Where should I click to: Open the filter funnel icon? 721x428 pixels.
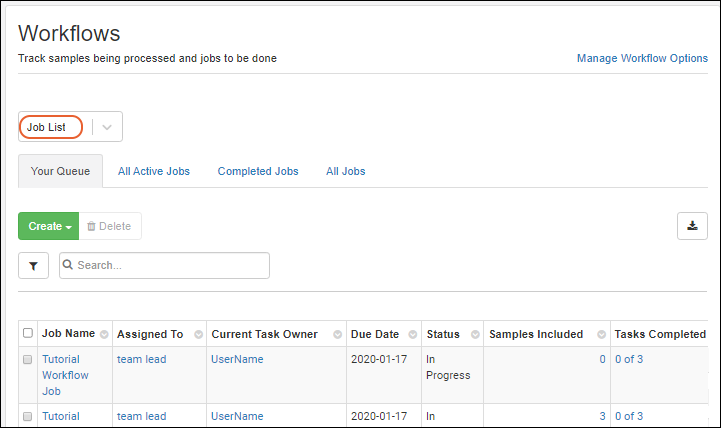pos(33,266)
